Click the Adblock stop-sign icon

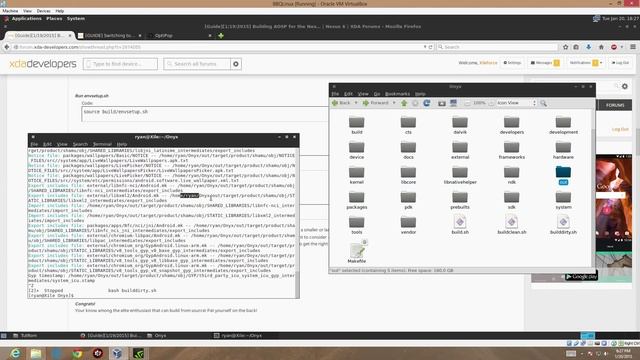click(613, 47)
